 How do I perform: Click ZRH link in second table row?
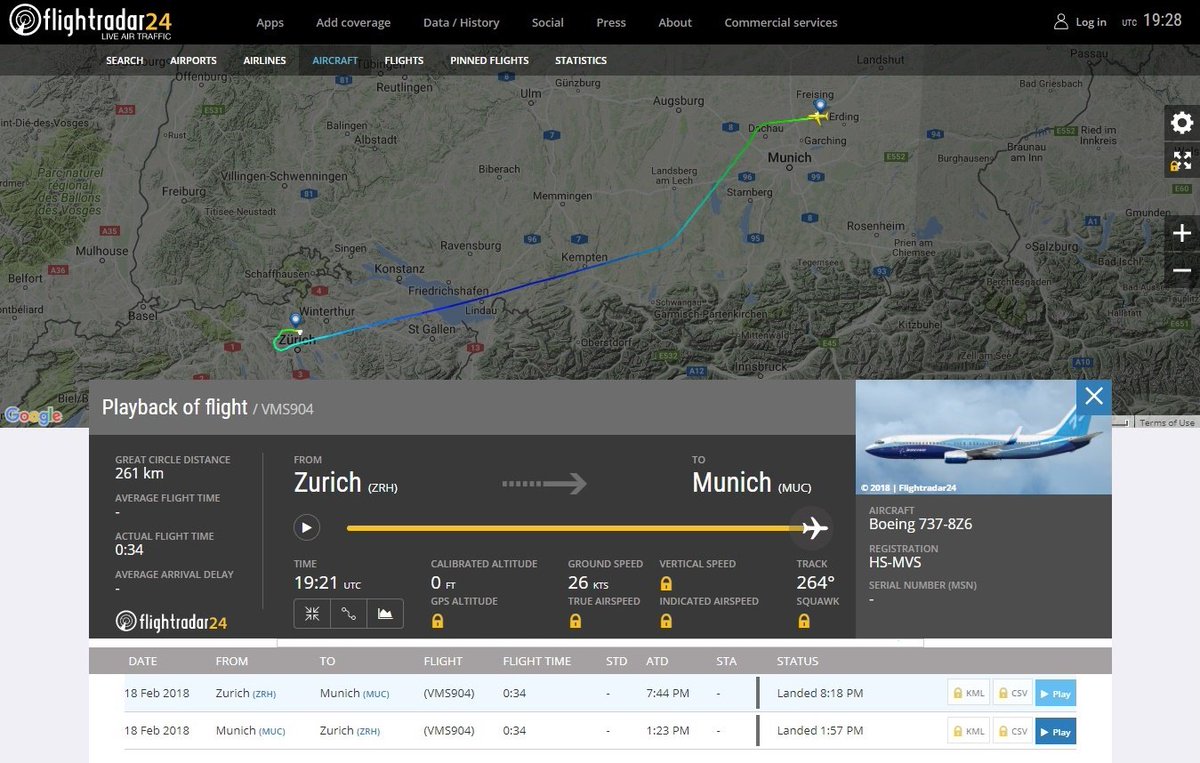368,732
